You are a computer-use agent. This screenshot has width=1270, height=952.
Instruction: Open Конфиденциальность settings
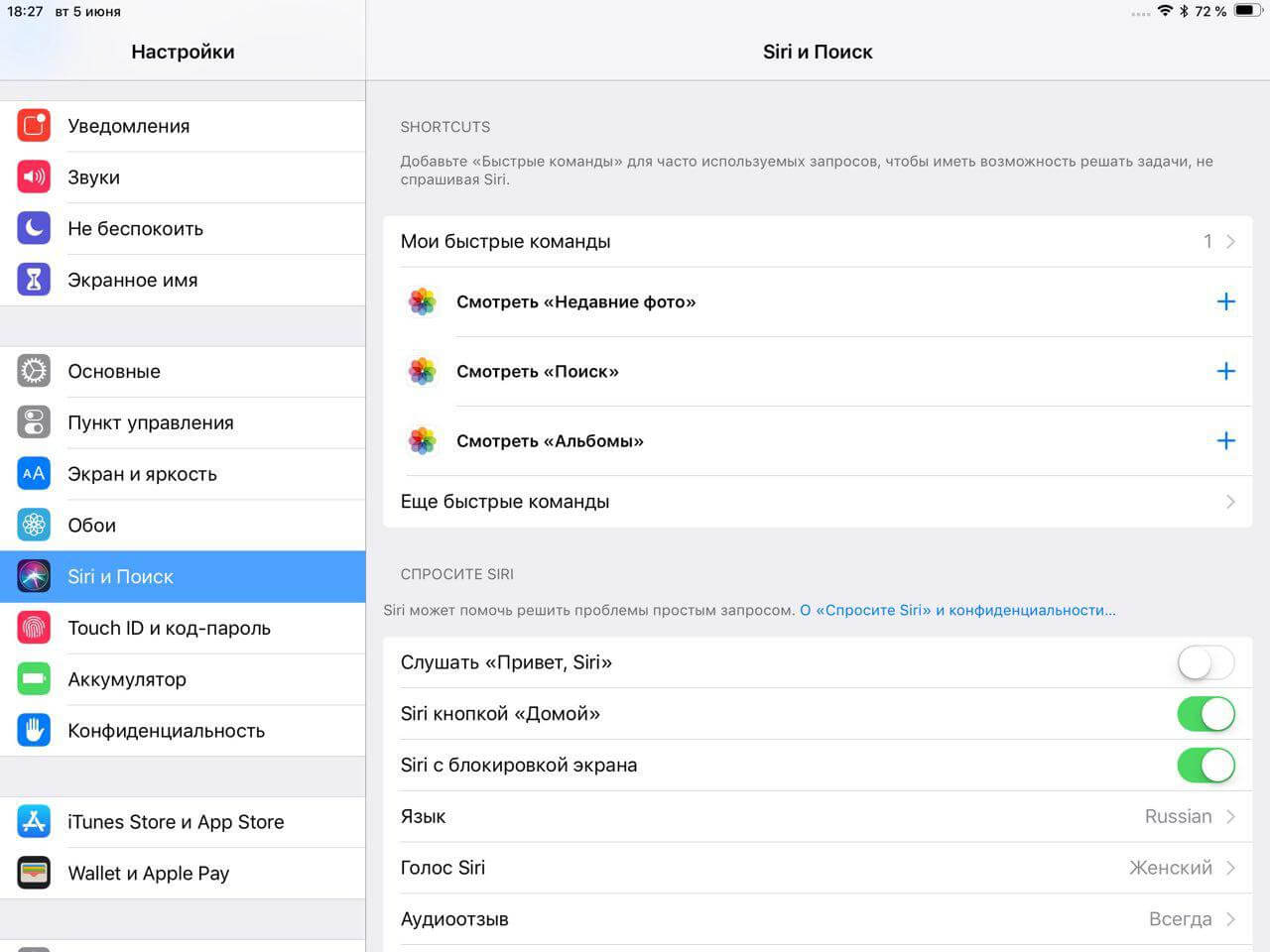183,731
